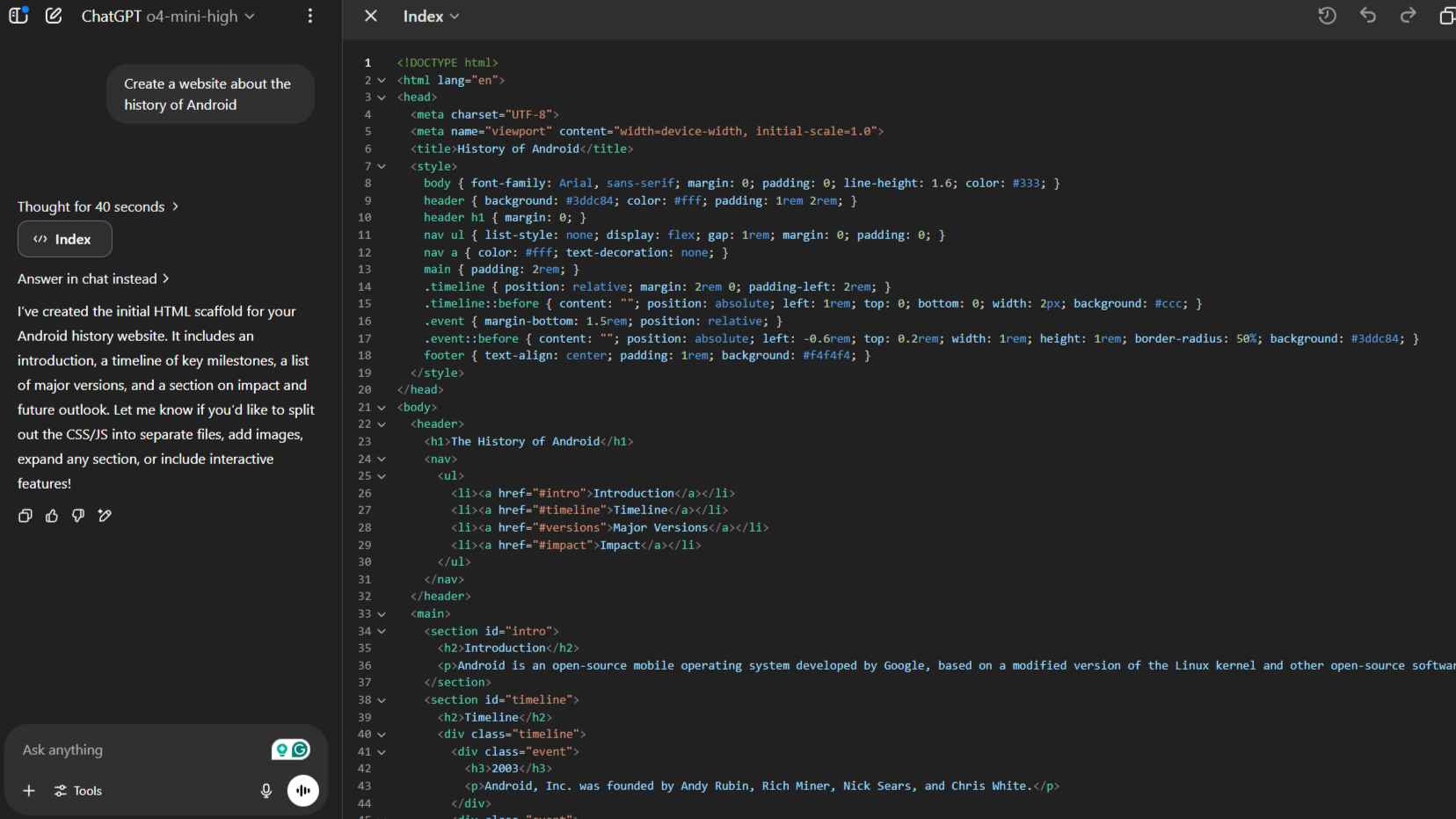Click the #impact Impact link line
This screenshot has width=1456, height=819.
[576, 546]
